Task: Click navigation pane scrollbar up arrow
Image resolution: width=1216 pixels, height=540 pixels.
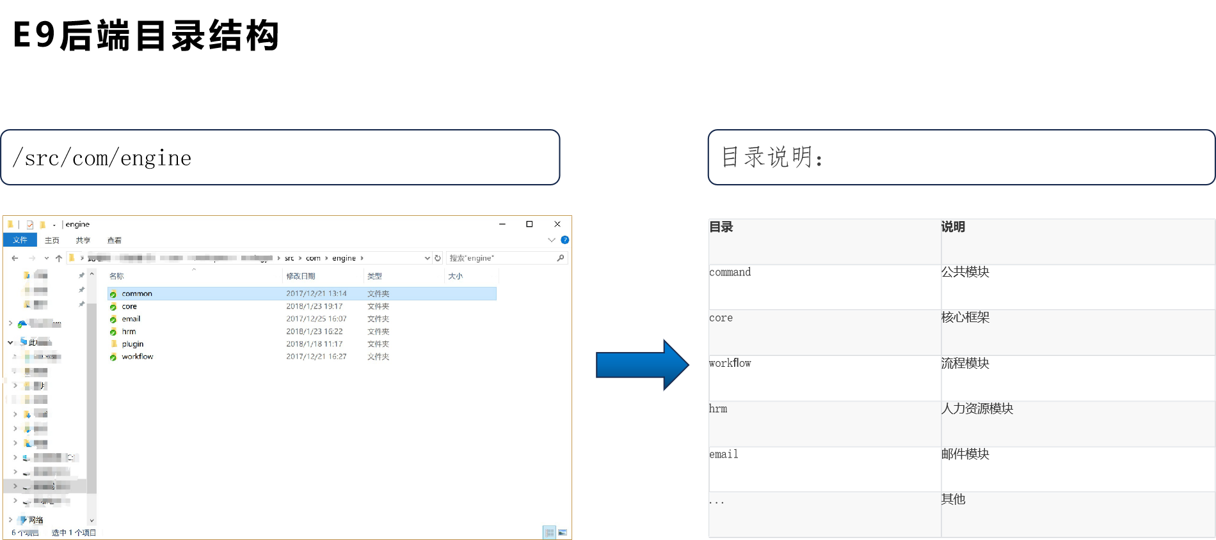Action: coord(91,273)
